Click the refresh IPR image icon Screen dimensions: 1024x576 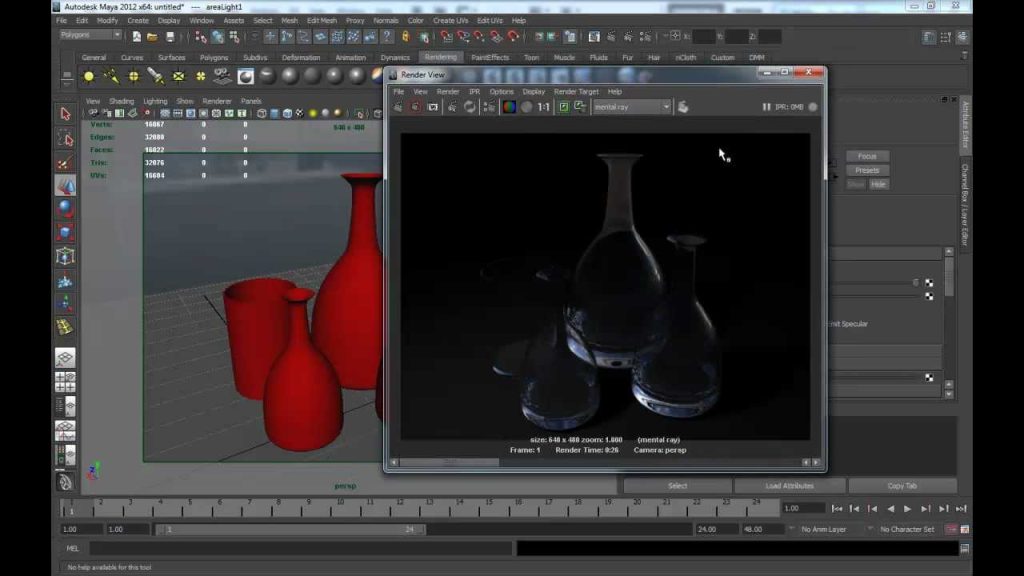point(470,107)
